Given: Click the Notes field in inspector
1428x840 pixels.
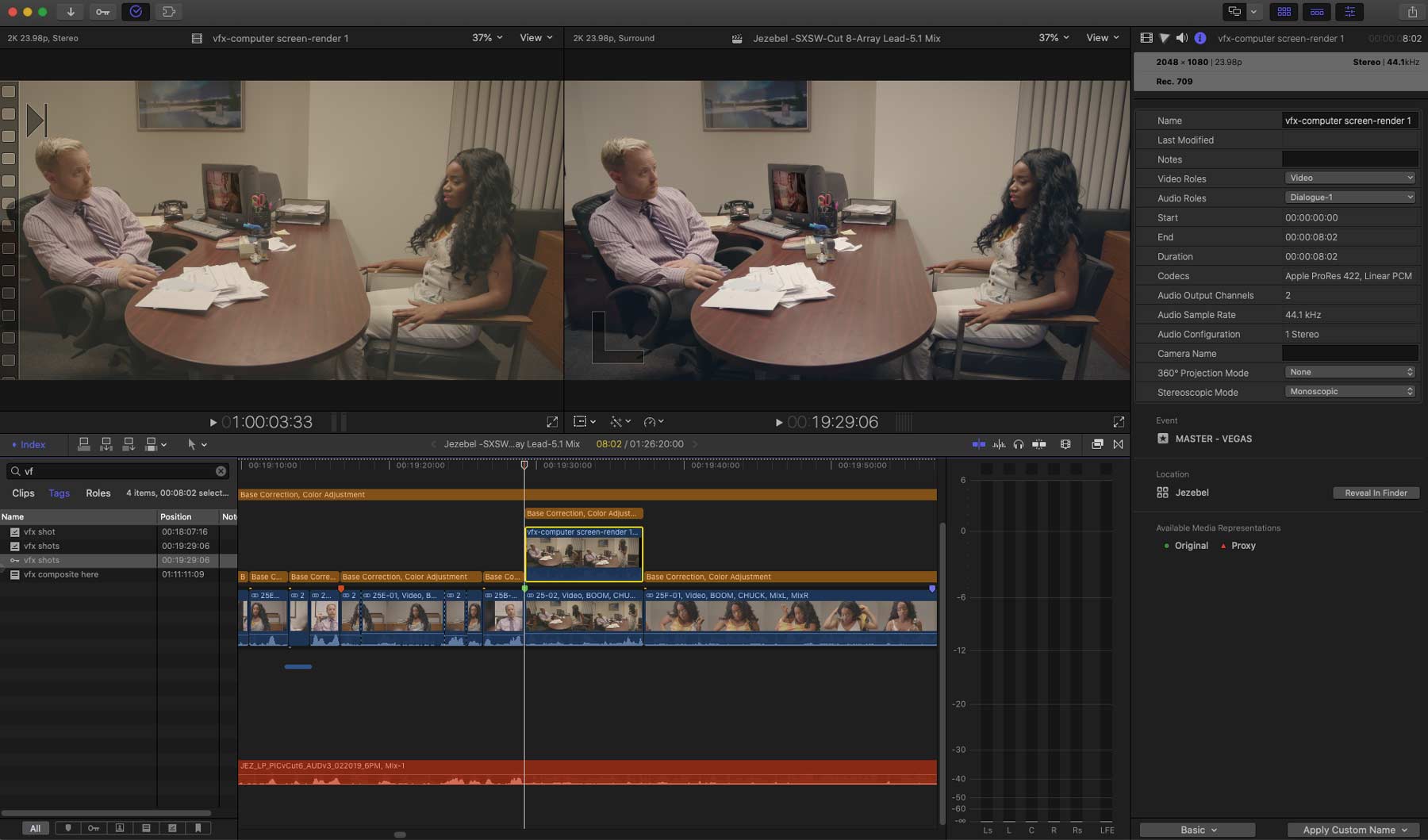Looking at the screenshot, I should pyautogui.click(x=1349, y=159).
